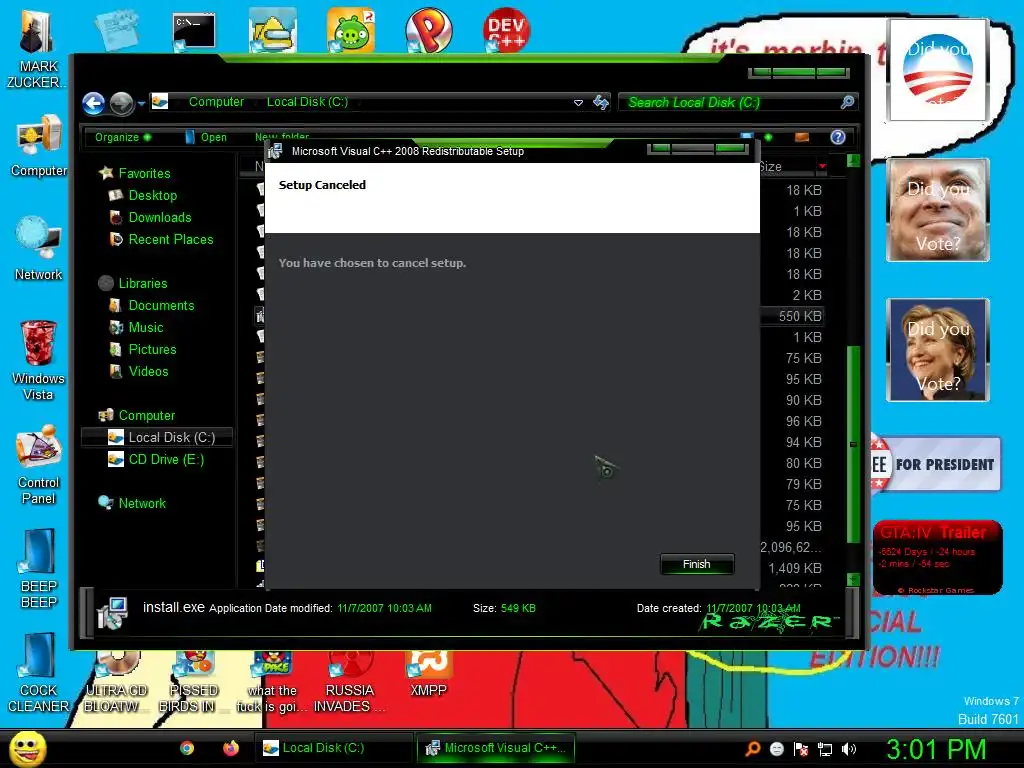Click the install.exe icon in details pane
The image size is (1024, 768).
[112, 613]
